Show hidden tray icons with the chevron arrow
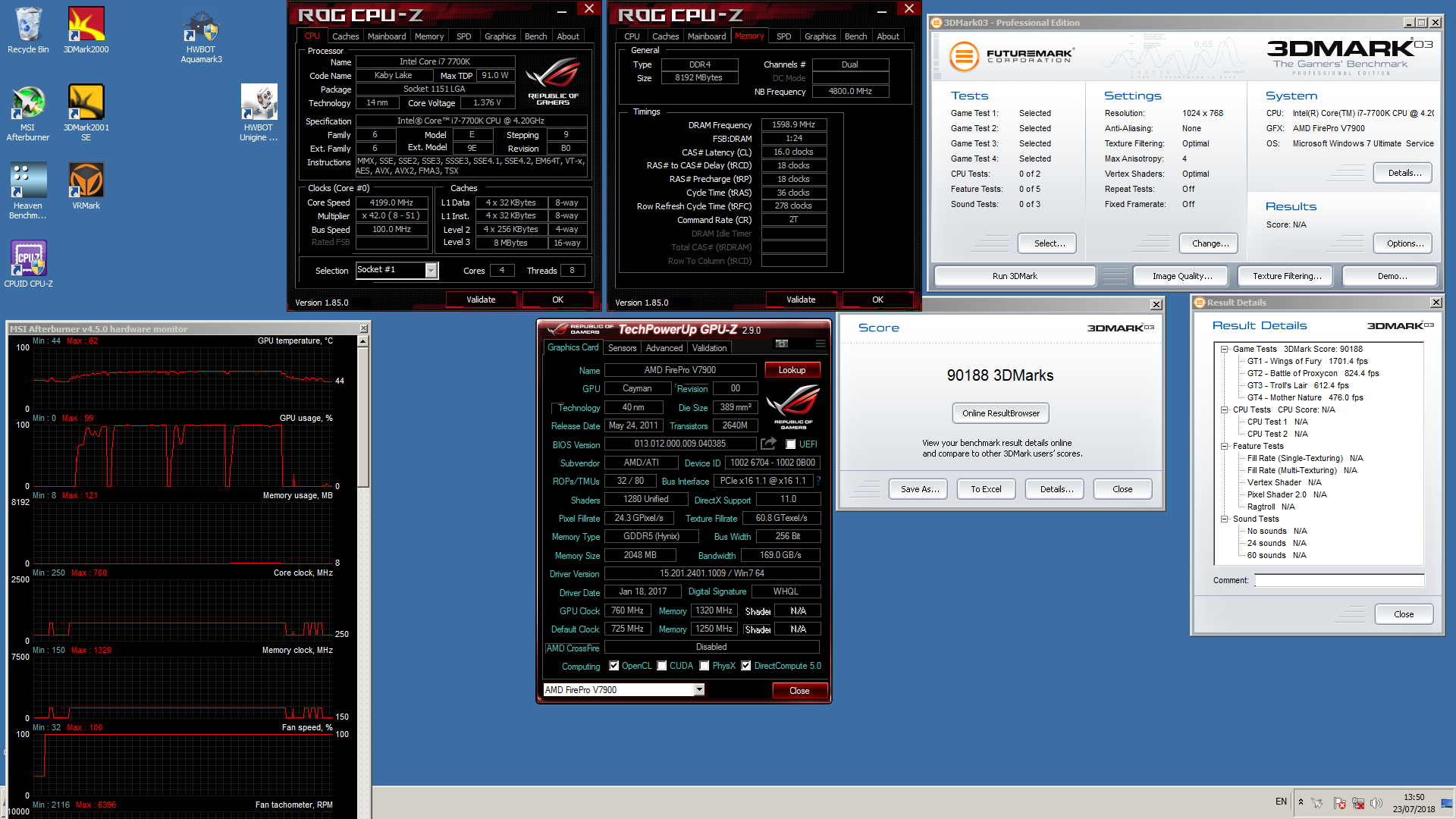The height and width of the screenshot is (819, 1456). pos(1301,802)
